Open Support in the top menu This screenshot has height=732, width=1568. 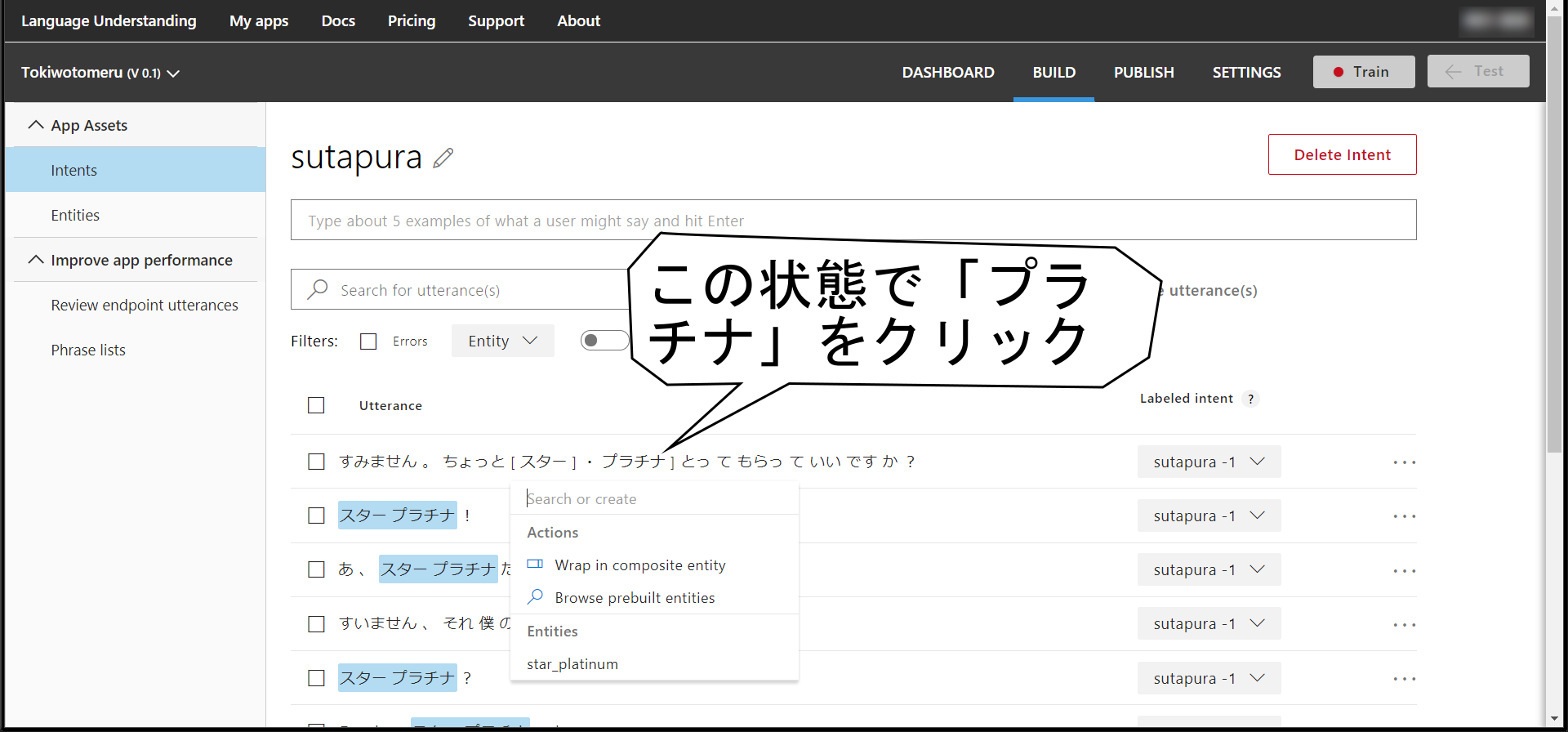coord(496,21)
